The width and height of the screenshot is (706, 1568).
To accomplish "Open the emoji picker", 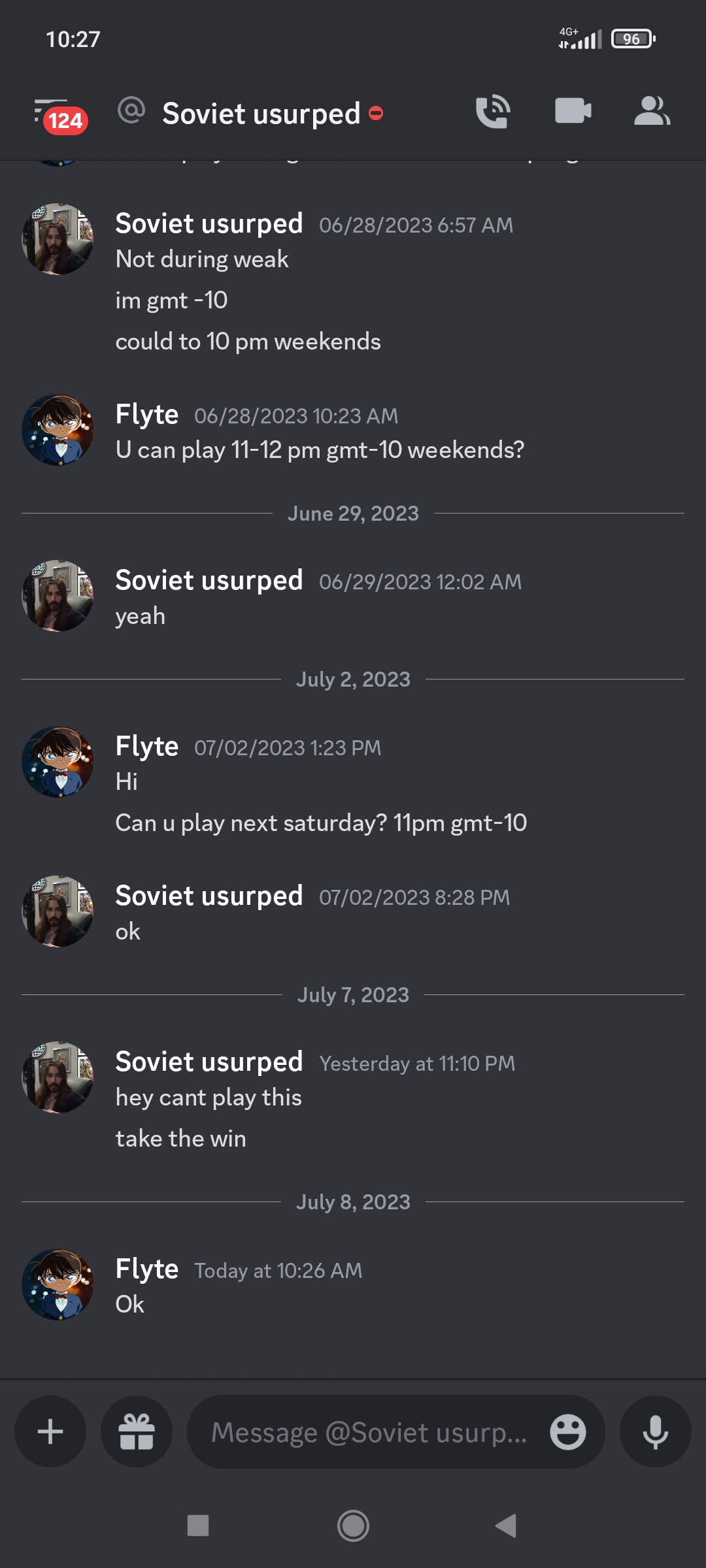I will coord(567,1431).
